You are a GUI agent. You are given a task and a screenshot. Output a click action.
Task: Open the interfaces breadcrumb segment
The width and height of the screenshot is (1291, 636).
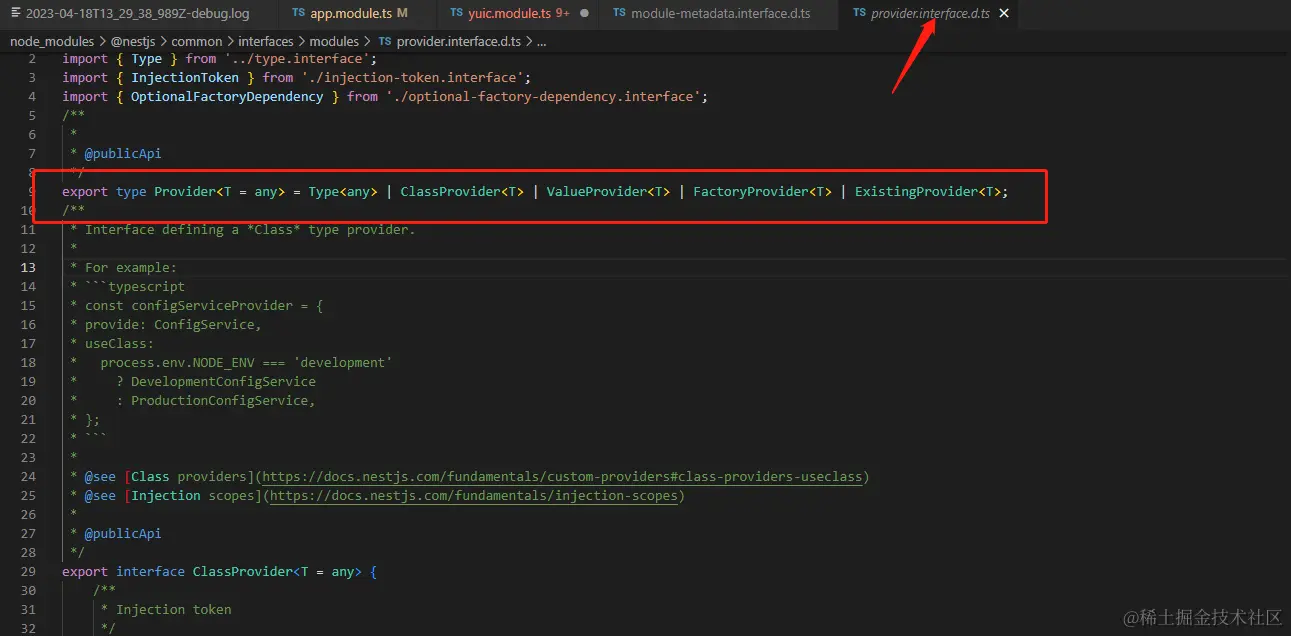[266, 41]
